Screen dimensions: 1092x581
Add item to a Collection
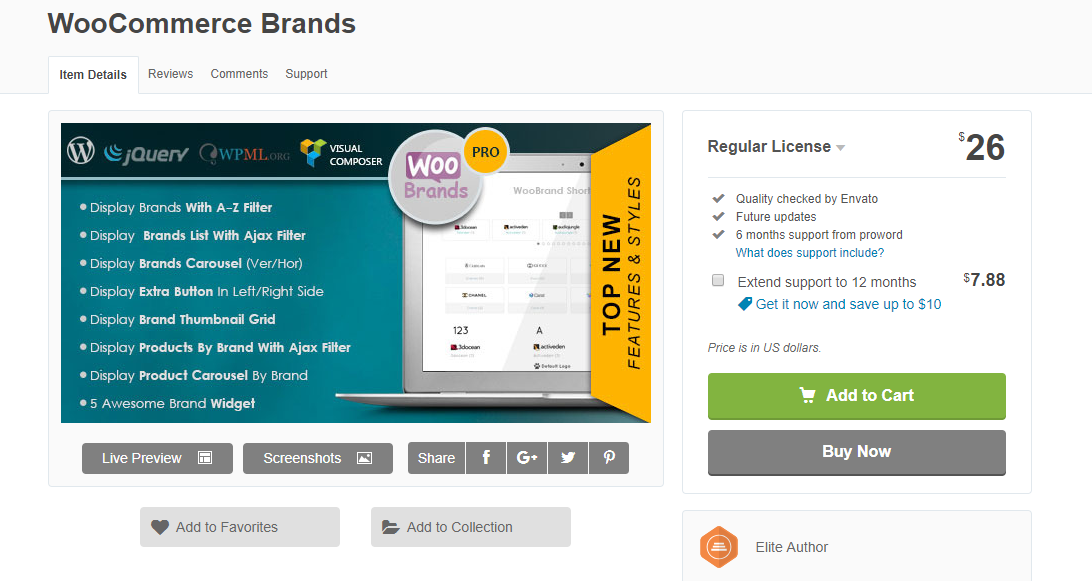pyautogui.click(x=471, y=527)
